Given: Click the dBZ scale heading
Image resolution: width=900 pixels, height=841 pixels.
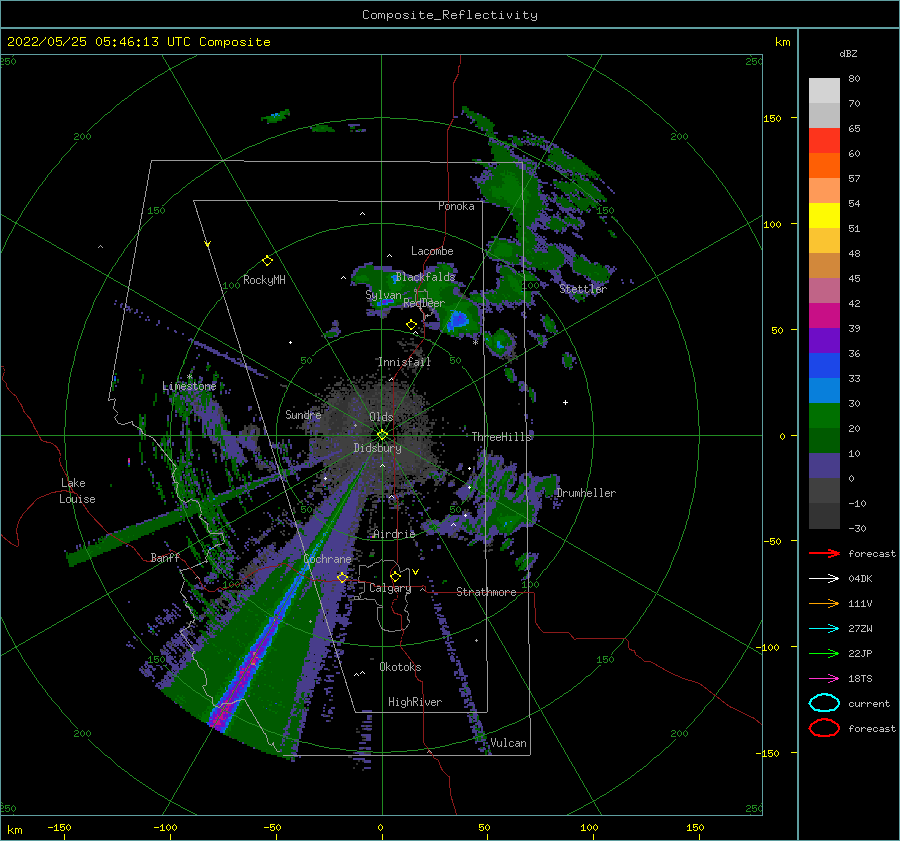Looking at the screenshot, I should [x=848, y=53].
